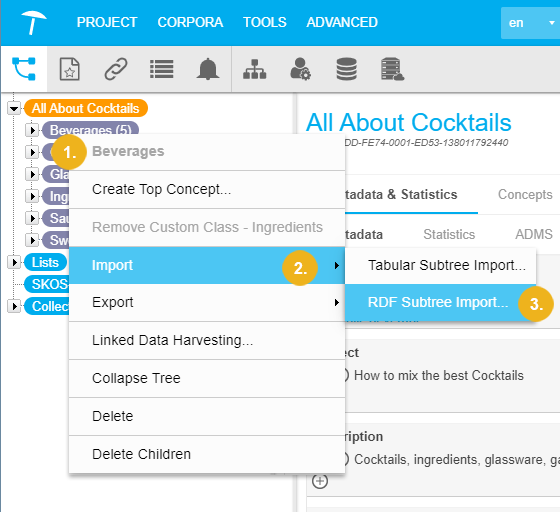Screen dimensions: 560x512
Task: Click the plus add button under Description
Action: pyautogui.click(x=320, y=481)
